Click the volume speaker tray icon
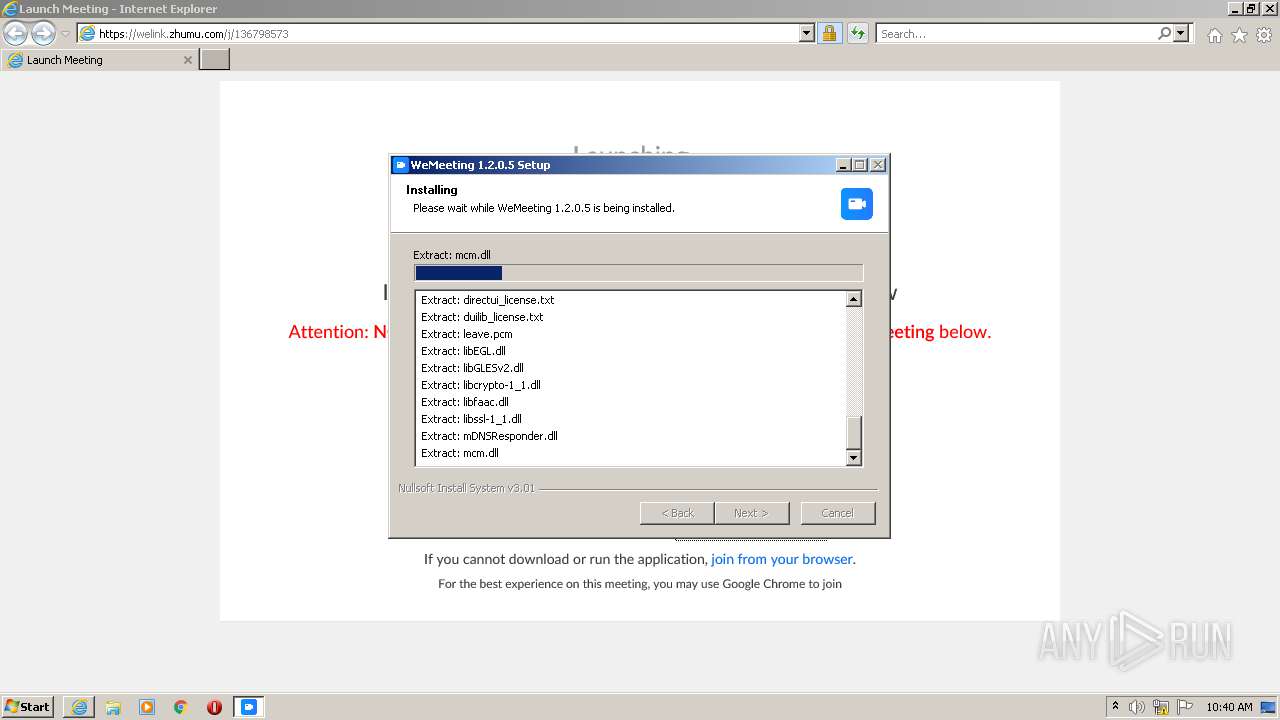Image resolution: width=1280 pixels, height=720 pixels. pos(1137,707)
